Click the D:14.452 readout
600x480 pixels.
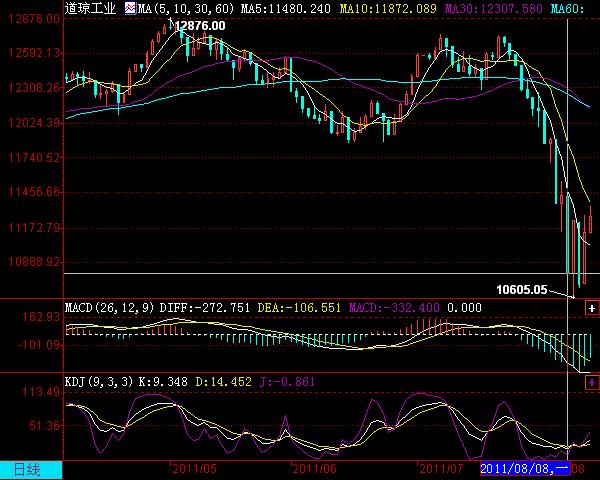pyautogui.click(x=223, y=382)
